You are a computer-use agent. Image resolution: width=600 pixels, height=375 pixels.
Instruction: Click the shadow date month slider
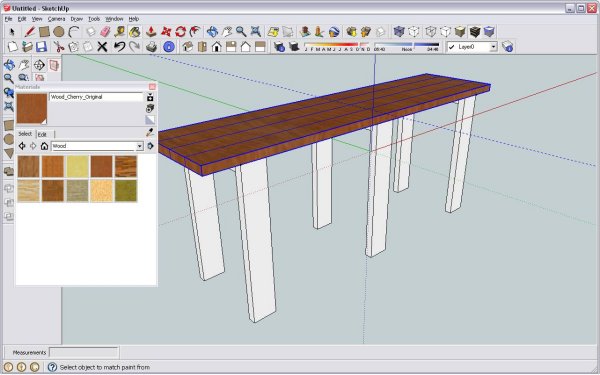tap(337, 47)
